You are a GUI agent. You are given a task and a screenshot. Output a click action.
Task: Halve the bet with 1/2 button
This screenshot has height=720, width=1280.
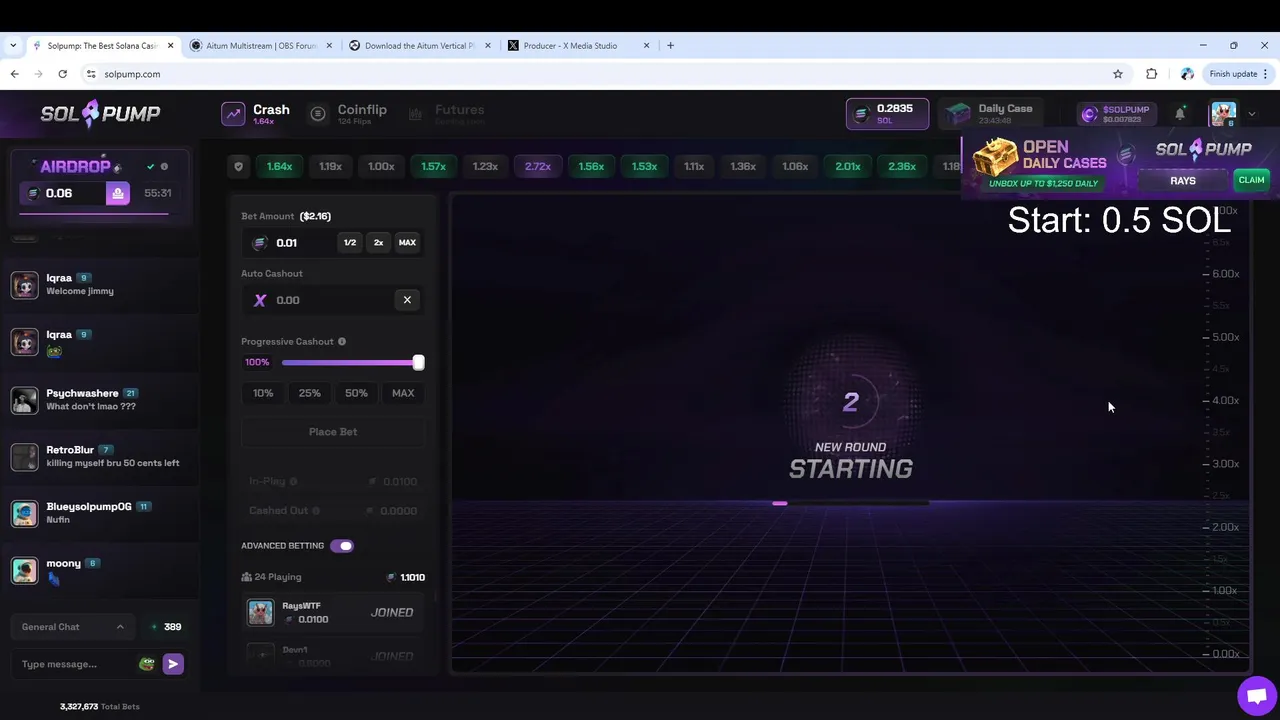pos(350,243)
